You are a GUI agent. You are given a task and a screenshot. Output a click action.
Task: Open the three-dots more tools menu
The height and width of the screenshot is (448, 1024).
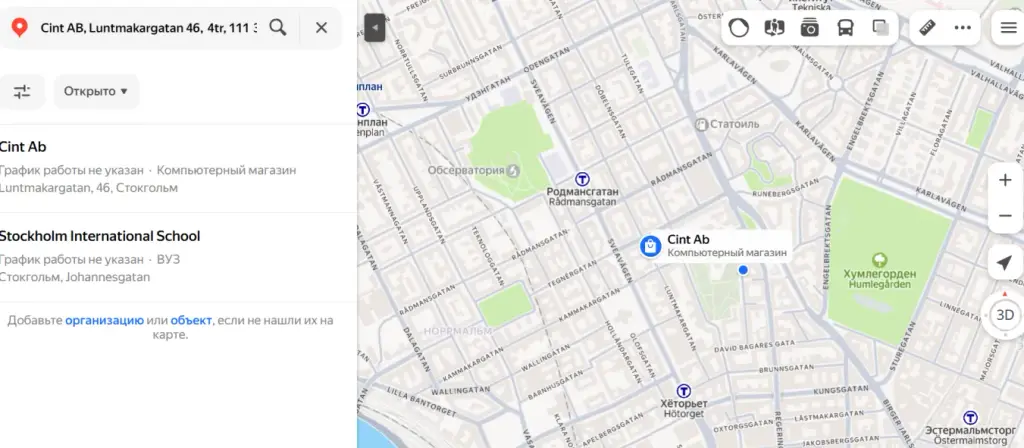(963, 28)
